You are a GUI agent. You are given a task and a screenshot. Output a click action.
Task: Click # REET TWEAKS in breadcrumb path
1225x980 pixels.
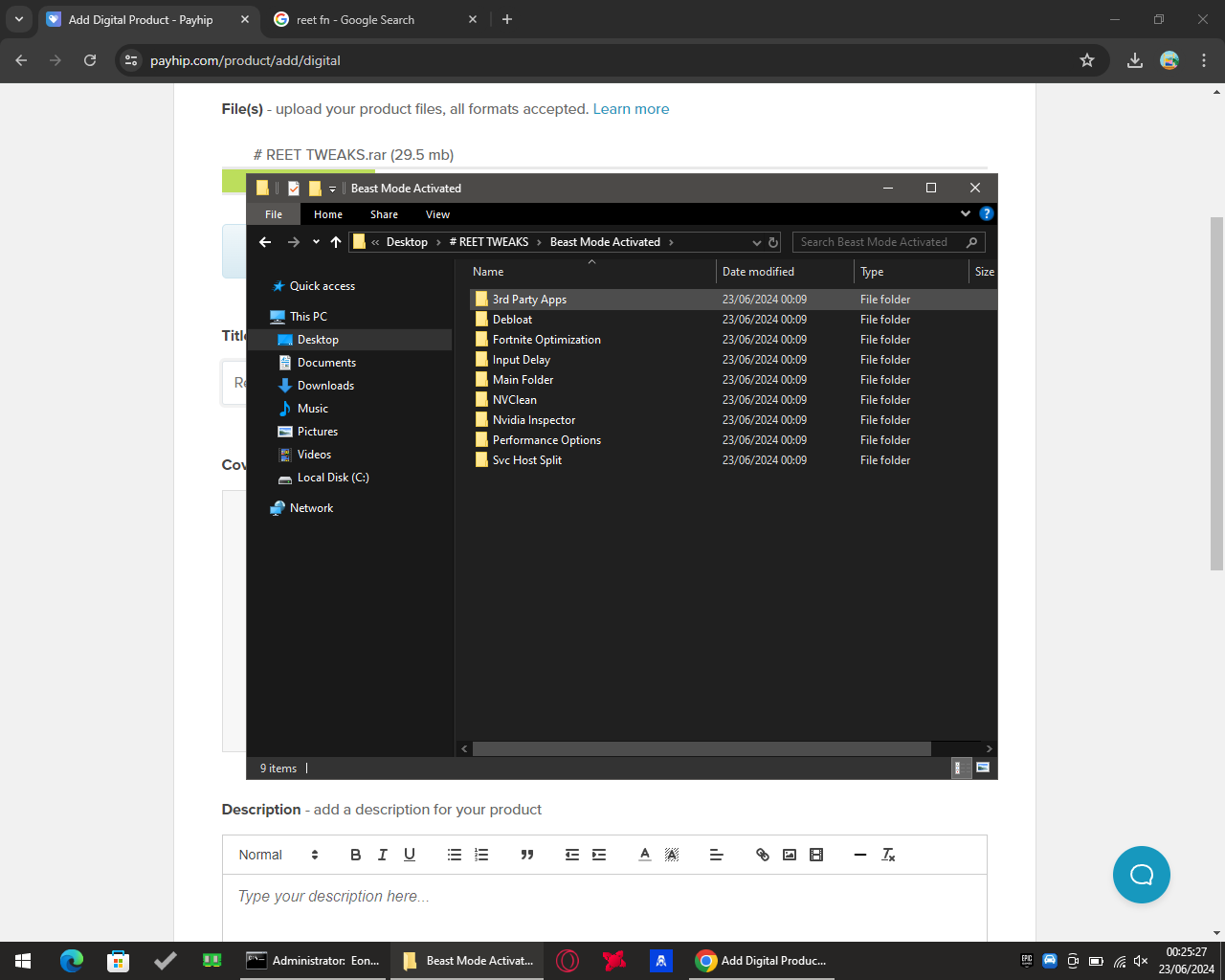489,242
